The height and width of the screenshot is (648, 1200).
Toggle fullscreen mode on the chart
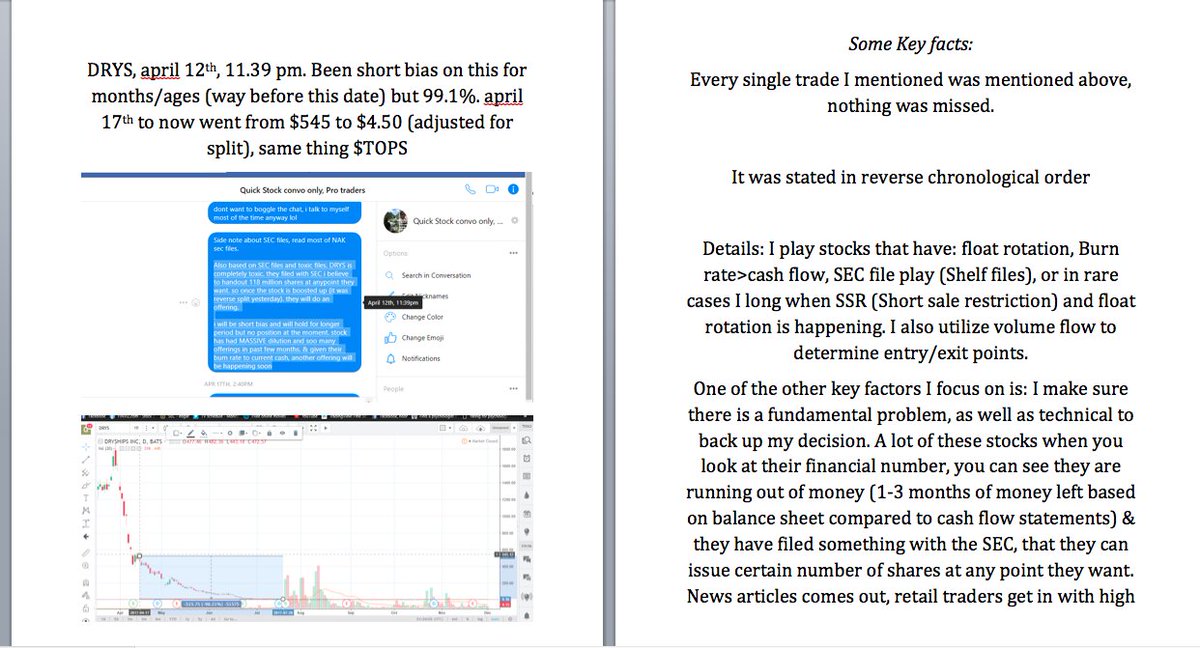313,428
